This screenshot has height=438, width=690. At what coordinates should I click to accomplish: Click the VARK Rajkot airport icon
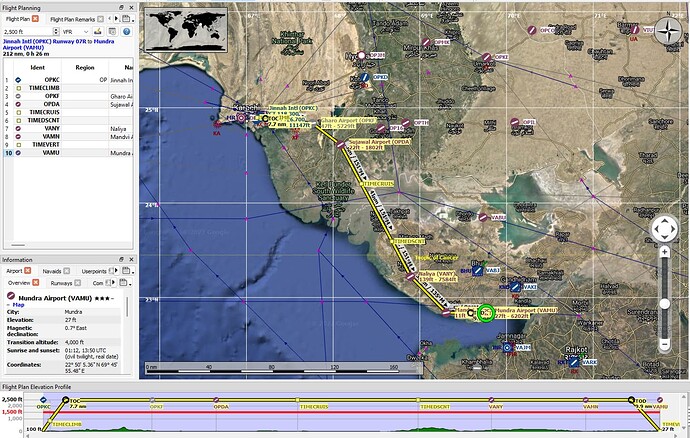click(574, 362)
